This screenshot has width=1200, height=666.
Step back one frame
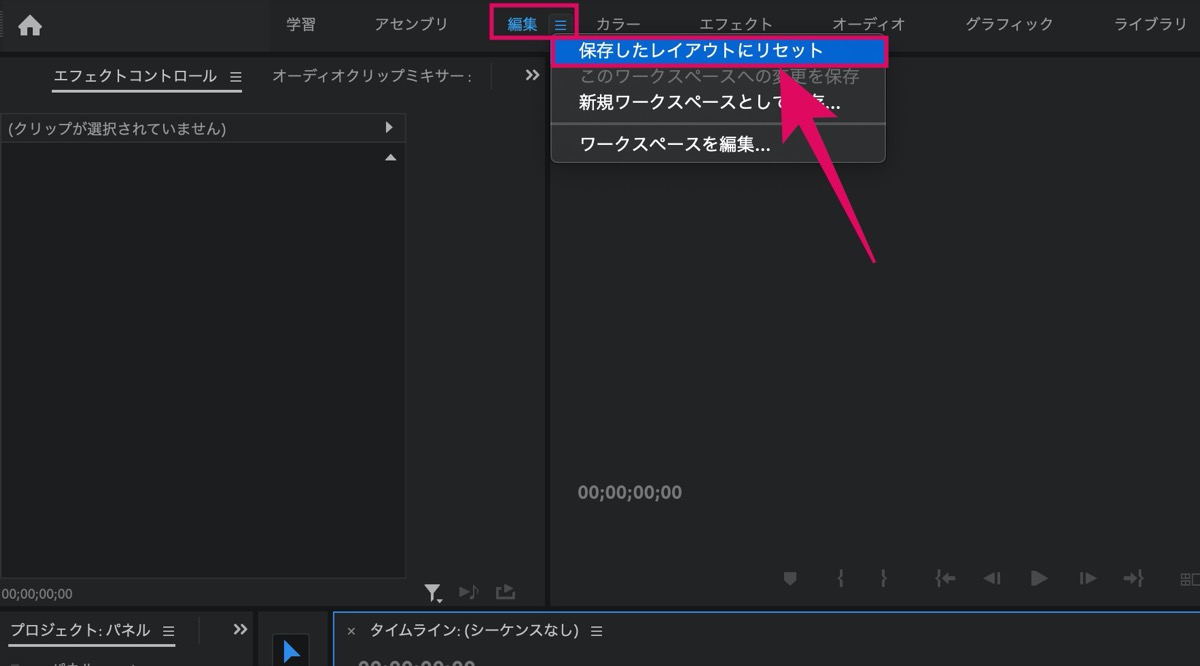tap(991, 578)
